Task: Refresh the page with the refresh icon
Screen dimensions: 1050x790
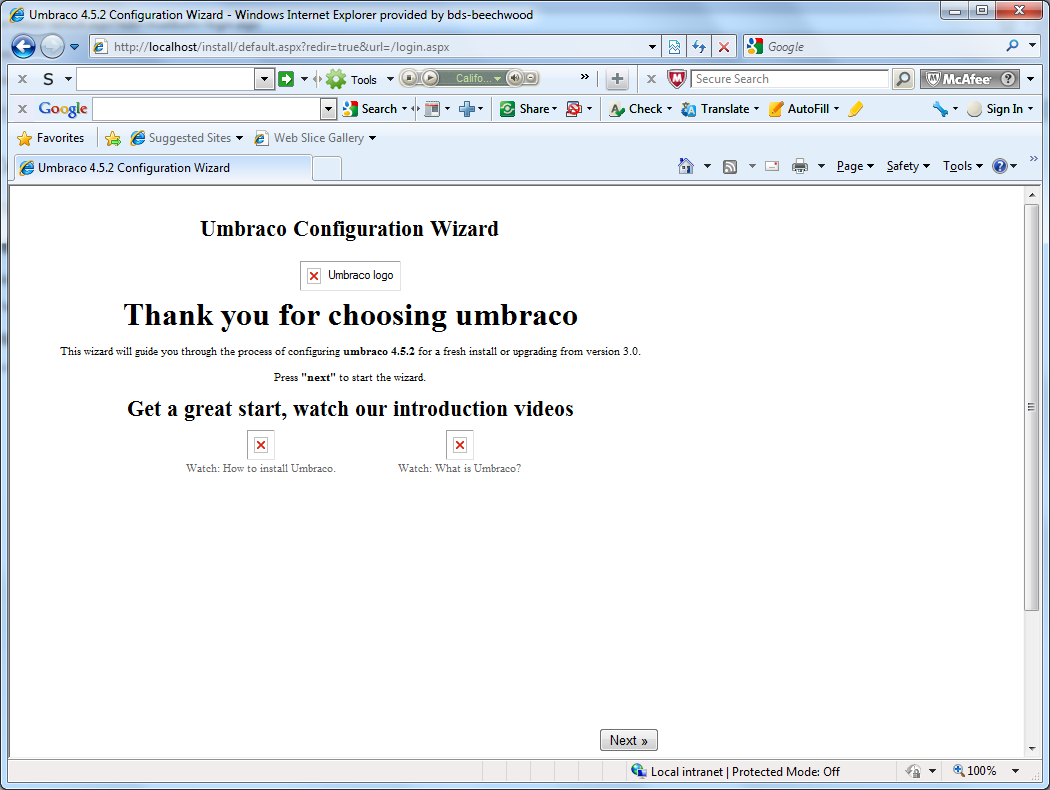Action: click(x=699, y=47)
